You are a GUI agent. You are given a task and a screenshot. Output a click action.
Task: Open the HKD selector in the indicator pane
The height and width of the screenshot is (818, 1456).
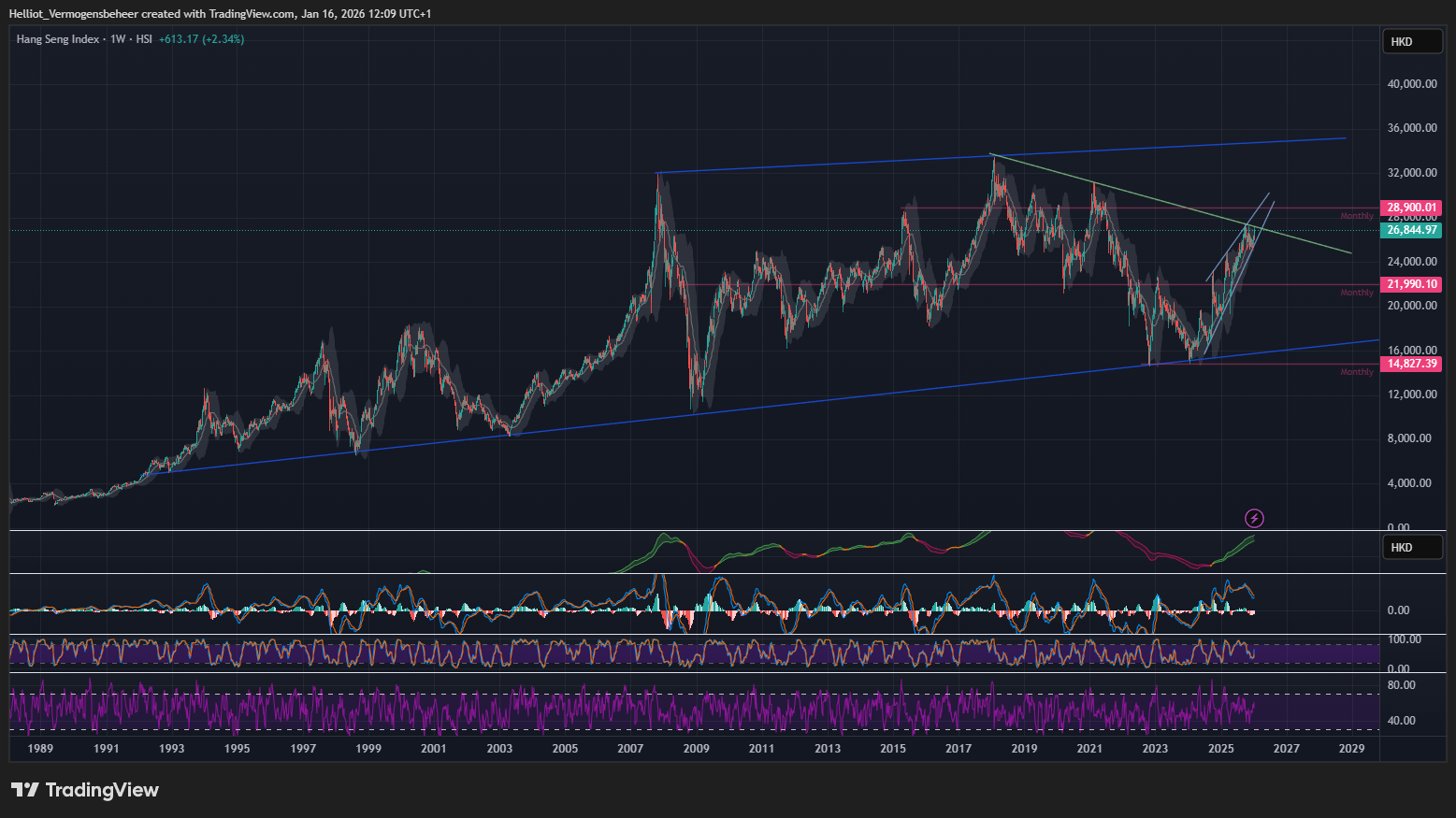(1411, 548)
